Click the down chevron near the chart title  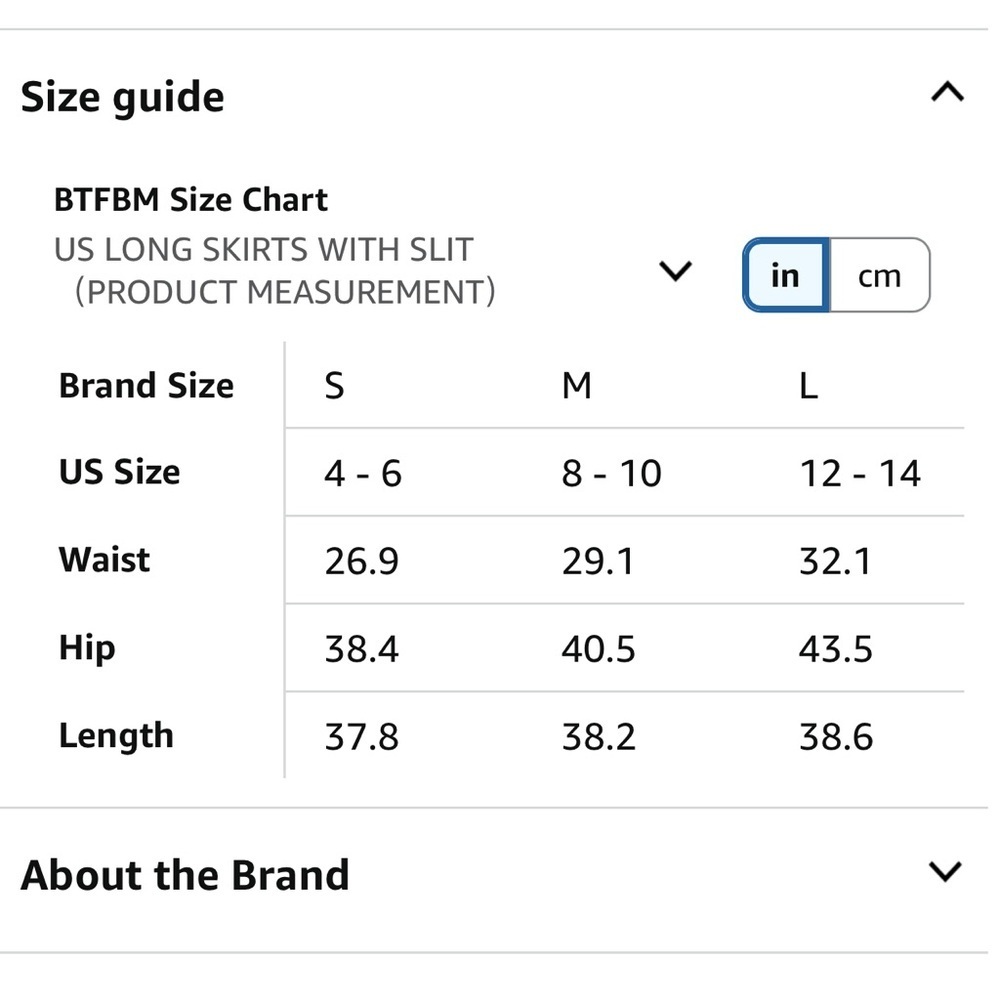[x=676, y=271]
